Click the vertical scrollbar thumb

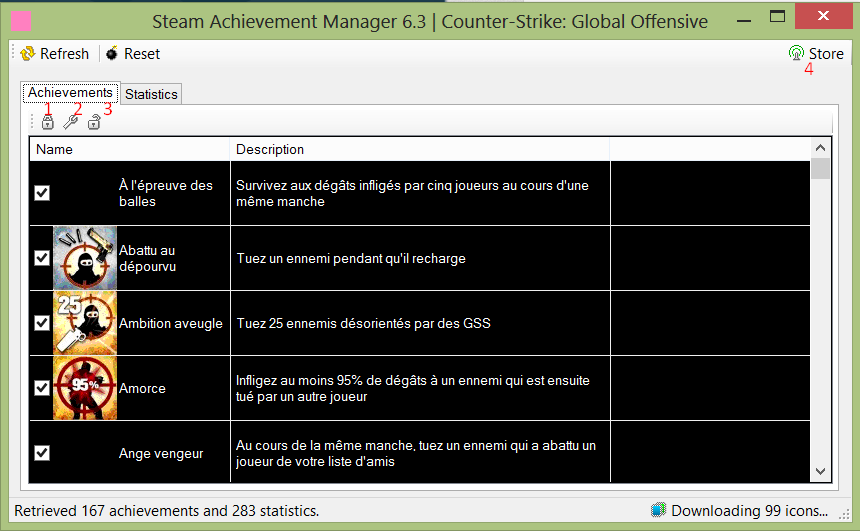(821, 168)
